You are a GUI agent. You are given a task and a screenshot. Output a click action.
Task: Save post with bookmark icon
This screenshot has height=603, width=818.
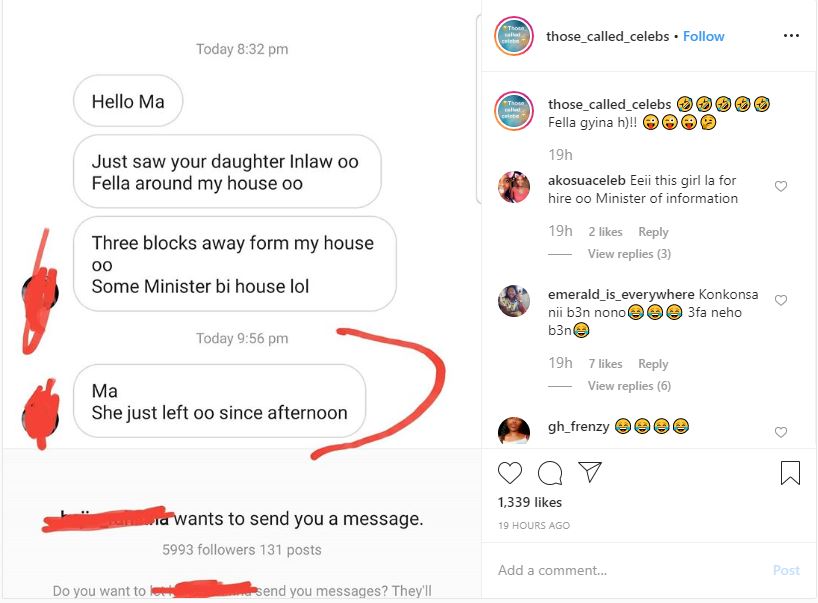coord(790,473)
